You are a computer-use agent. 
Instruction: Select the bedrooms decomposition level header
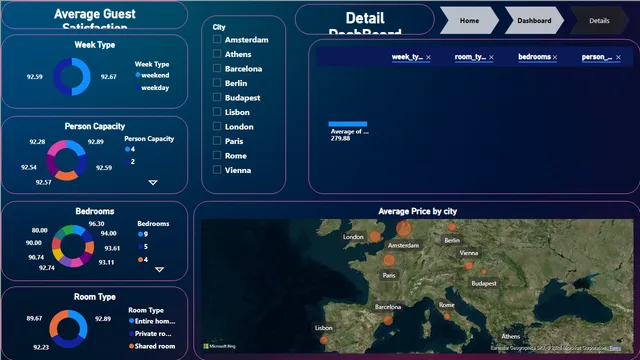tap(534, 57)
